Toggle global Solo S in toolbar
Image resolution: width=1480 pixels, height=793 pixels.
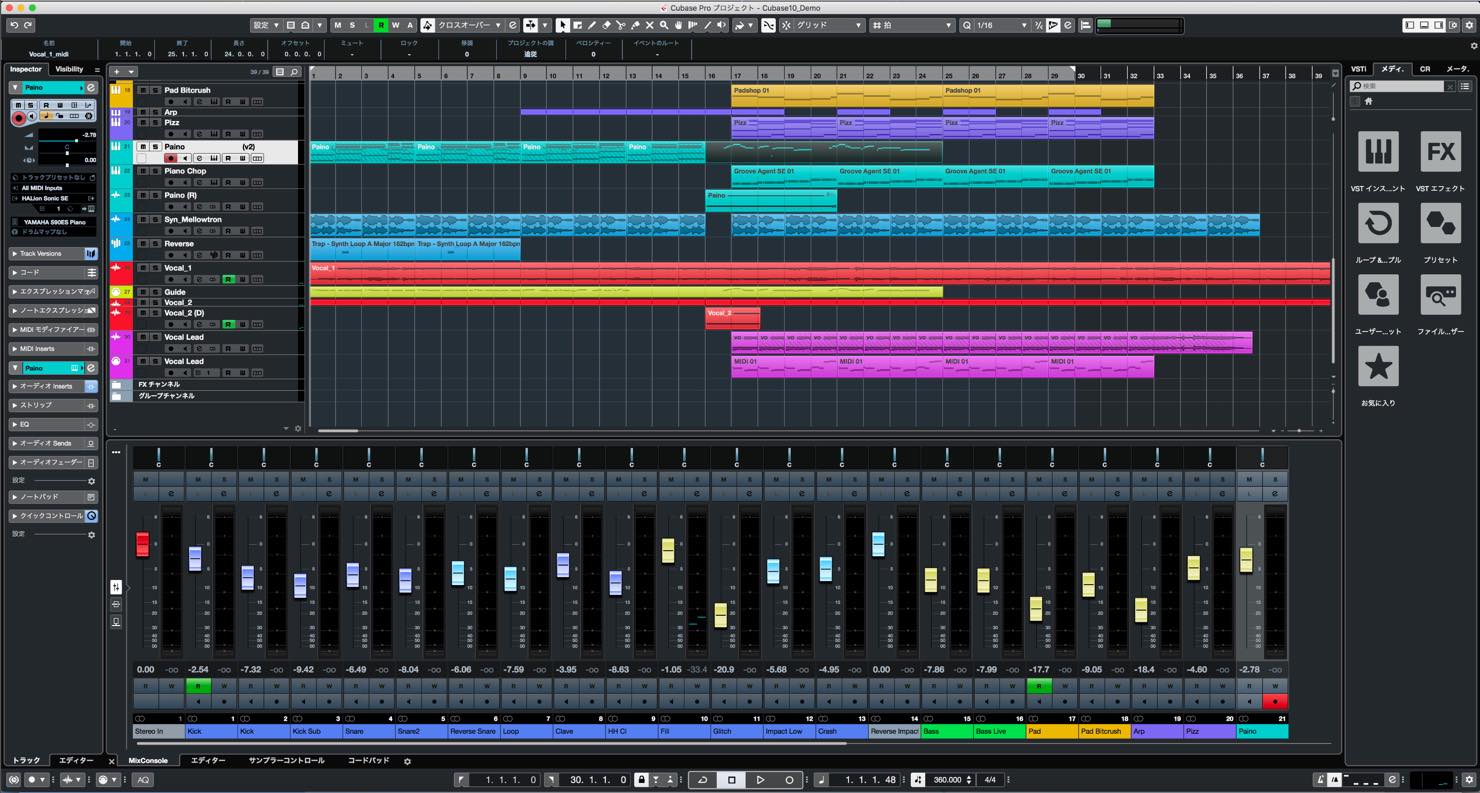click(352, 25)
